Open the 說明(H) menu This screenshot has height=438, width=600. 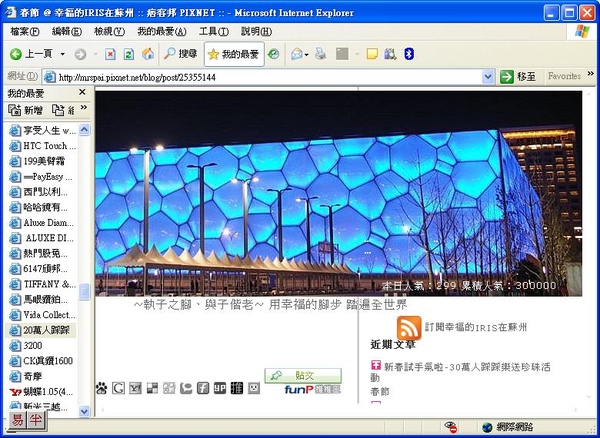pos(256,32)
